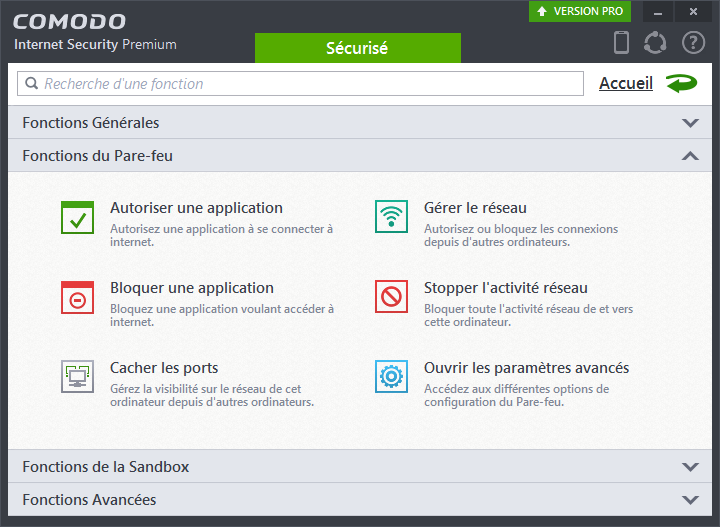Image resolution: width=720 pixels, height=527 pixels.
Task: Click description 'Bloquez une application voulant accéder'
Action: [x=222, y=315]
